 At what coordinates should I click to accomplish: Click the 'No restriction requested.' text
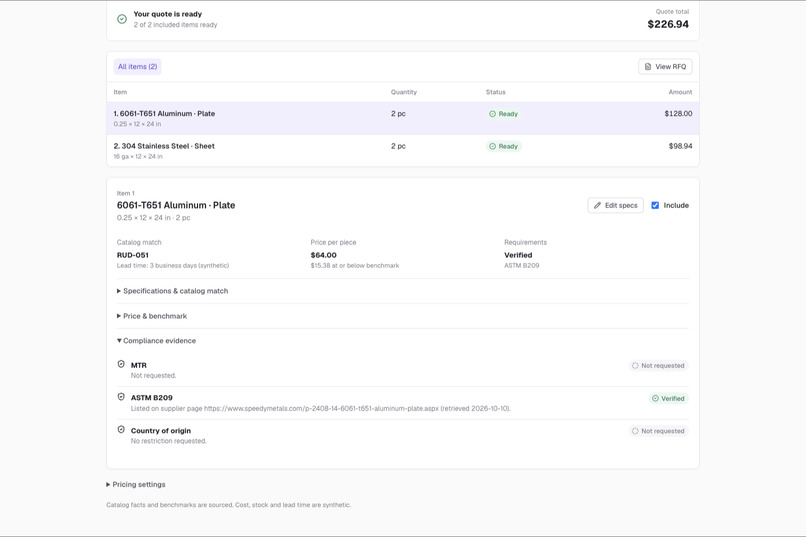169,441
